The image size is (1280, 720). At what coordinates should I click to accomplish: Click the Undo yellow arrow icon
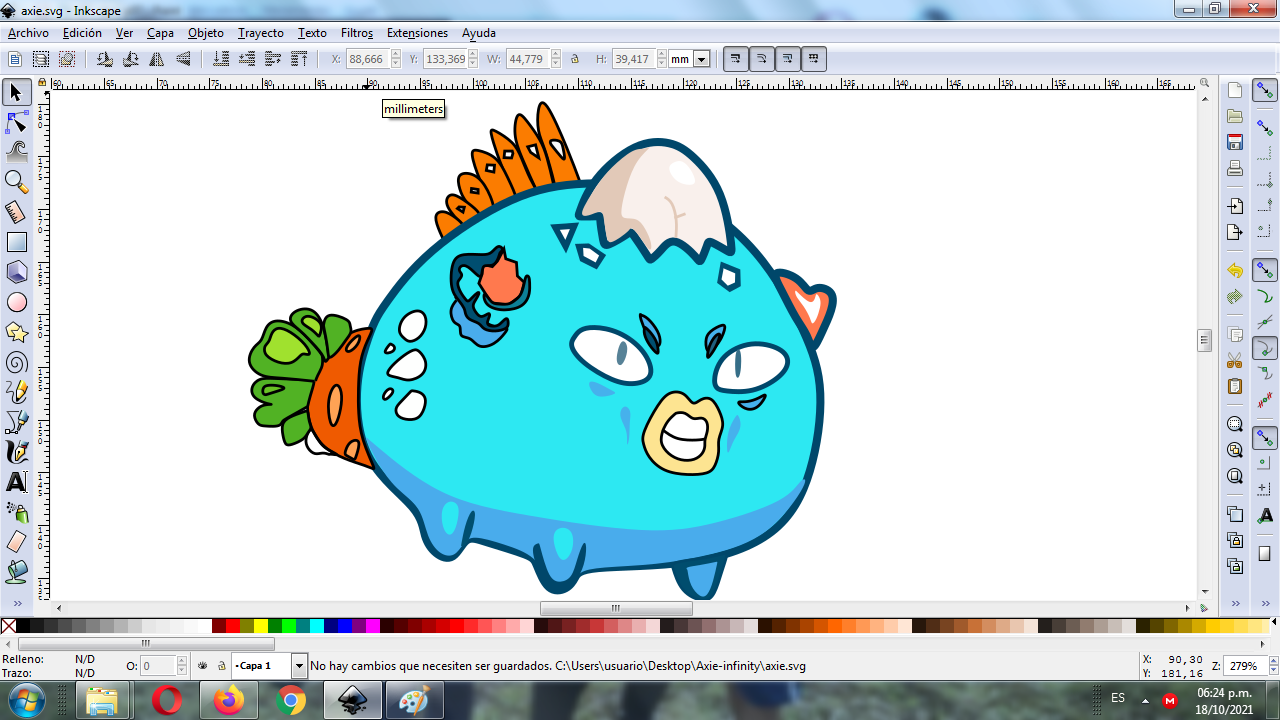pyautogui.click(x=1235, y=271)
